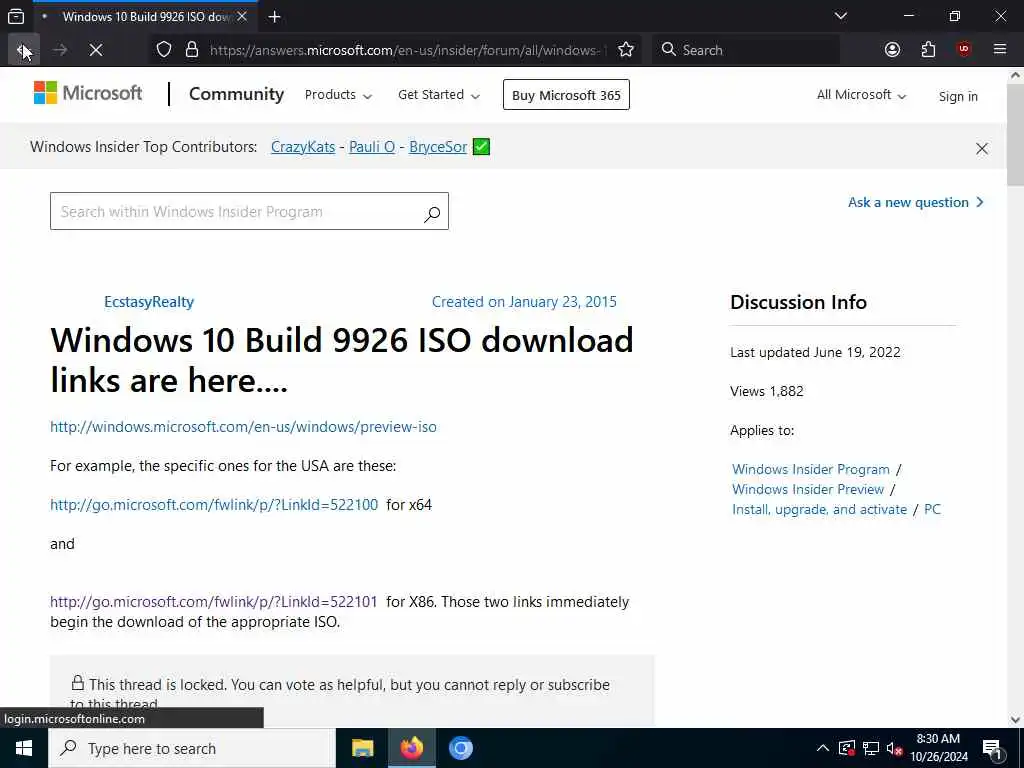
Task: Focus the Firefox Search box
Action: pos(746,50)
